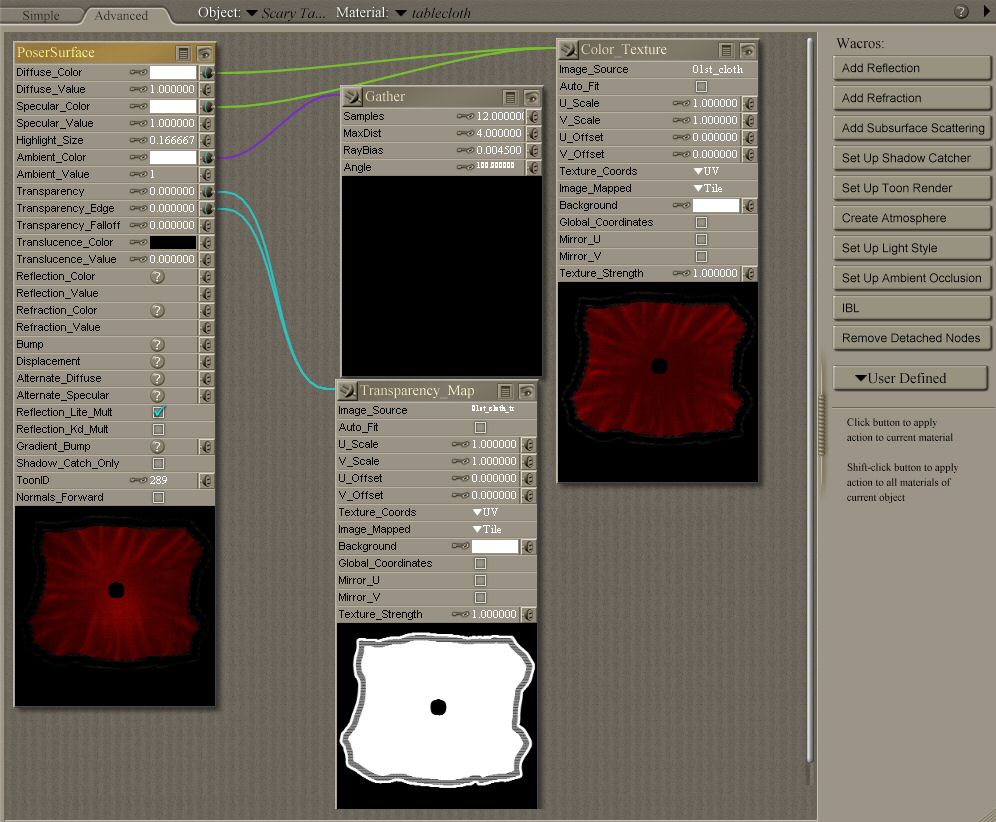Viewport: 996px width, 822px height.
Task: Click the Reflection_Color plug connector icon
Action: pyautogui.click(x=206, y=277)
